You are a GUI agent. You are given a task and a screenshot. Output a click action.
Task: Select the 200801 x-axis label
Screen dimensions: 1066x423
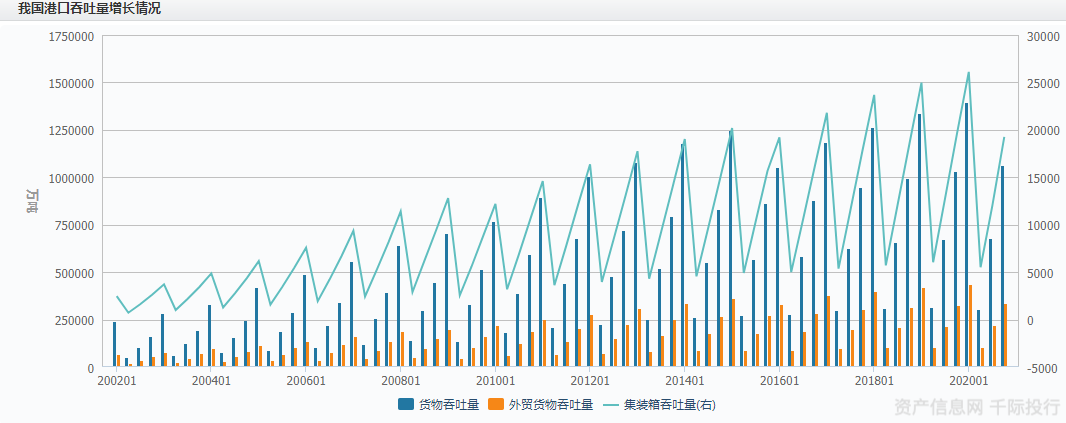point(401,381)
